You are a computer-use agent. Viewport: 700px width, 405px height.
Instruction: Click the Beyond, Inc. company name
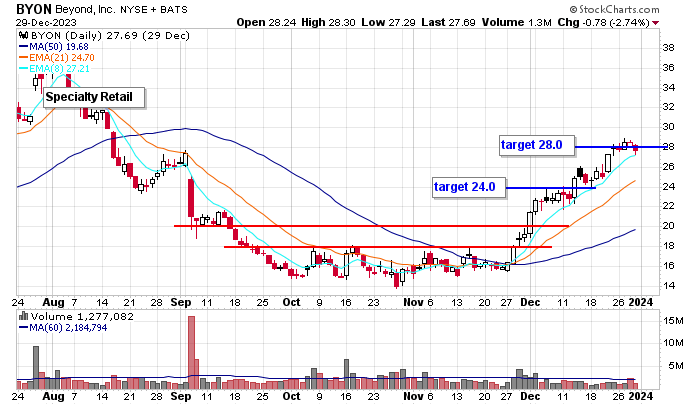click(x=85, y=9)
